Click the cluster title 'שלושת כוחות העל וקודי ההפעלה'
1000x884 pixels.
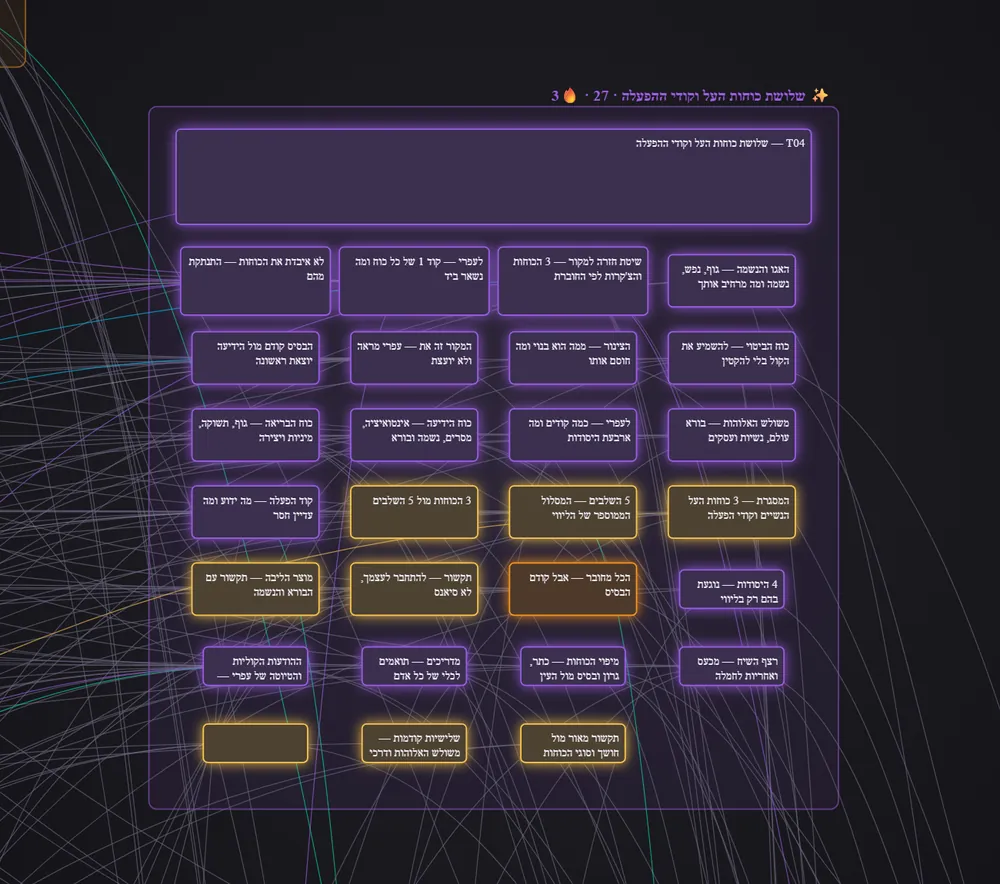713,96
